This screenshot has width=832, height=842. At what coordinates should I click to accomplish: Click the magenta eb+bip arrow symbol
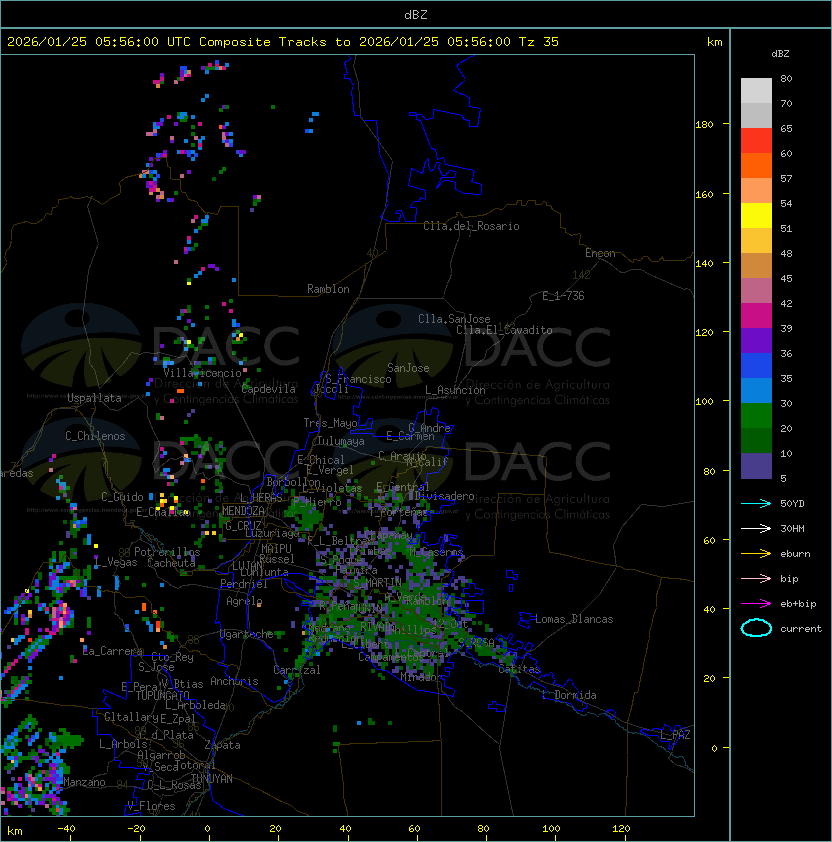(756, 604)
